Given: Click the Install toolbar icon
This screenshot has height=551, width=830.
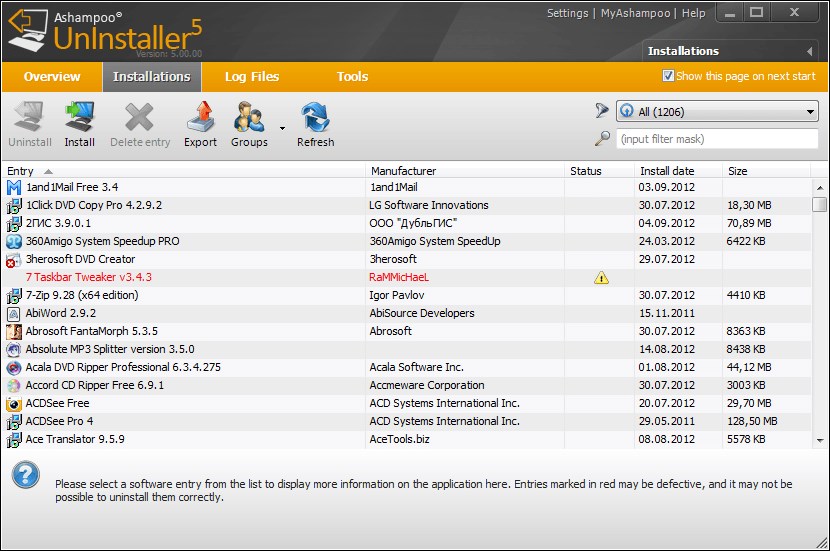Looking at the screenshot, I should coord(79,116).
